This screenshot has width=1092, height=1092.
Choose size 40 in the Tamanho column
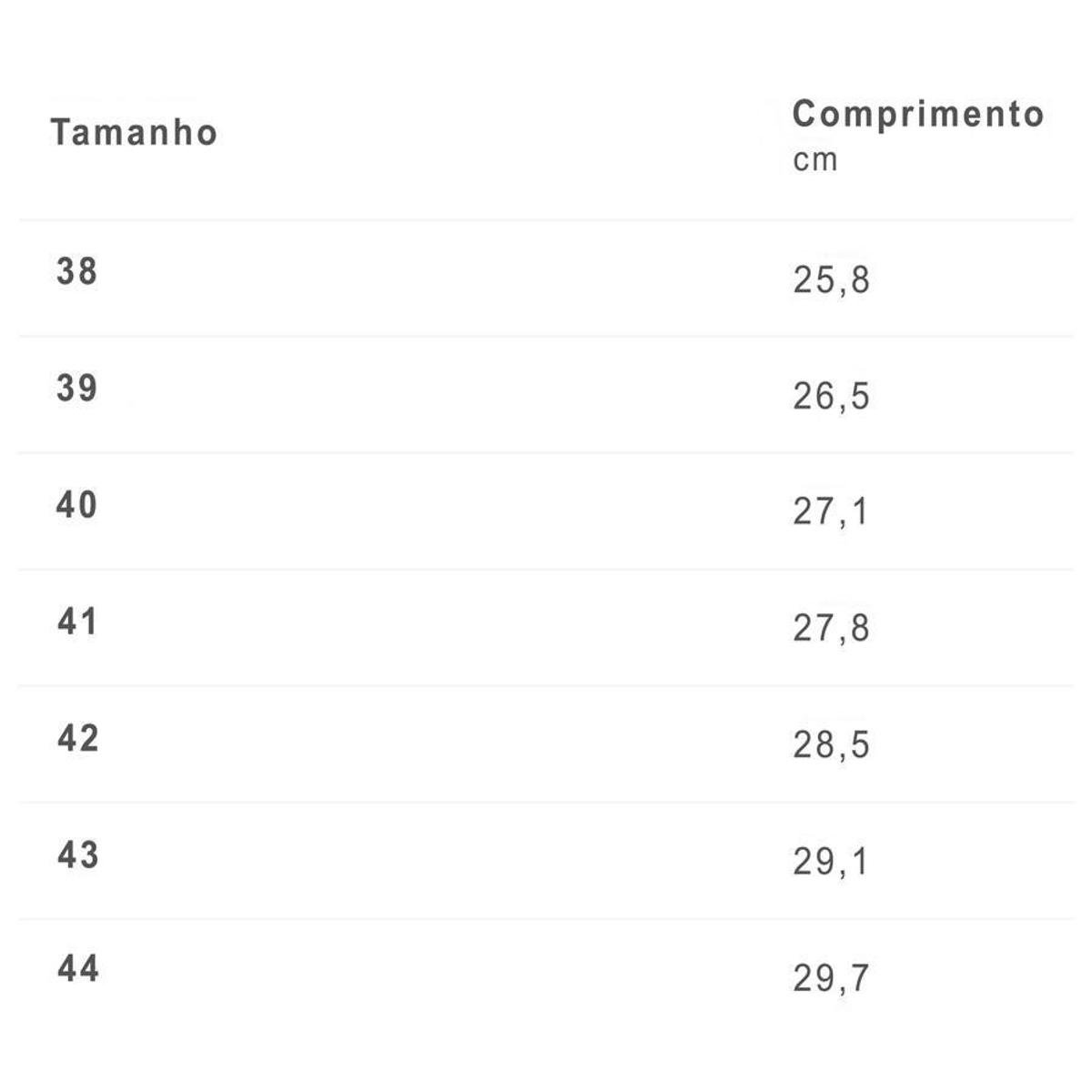[76, 505]
